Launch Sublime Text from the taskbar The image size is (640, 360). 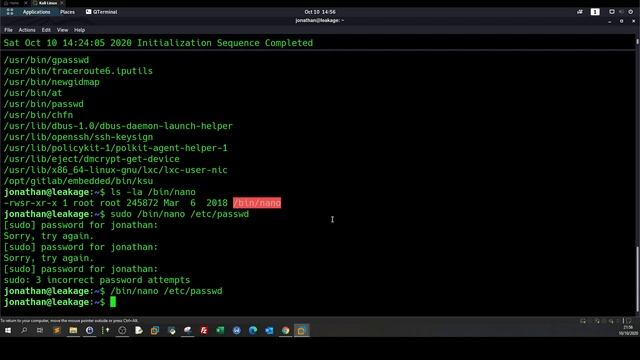[x=57, y=331]
